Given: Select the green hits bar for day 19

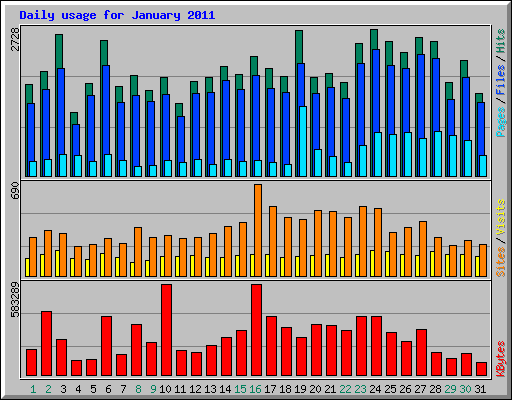Looking at the screenshot, I should click(x=299, y=47).
